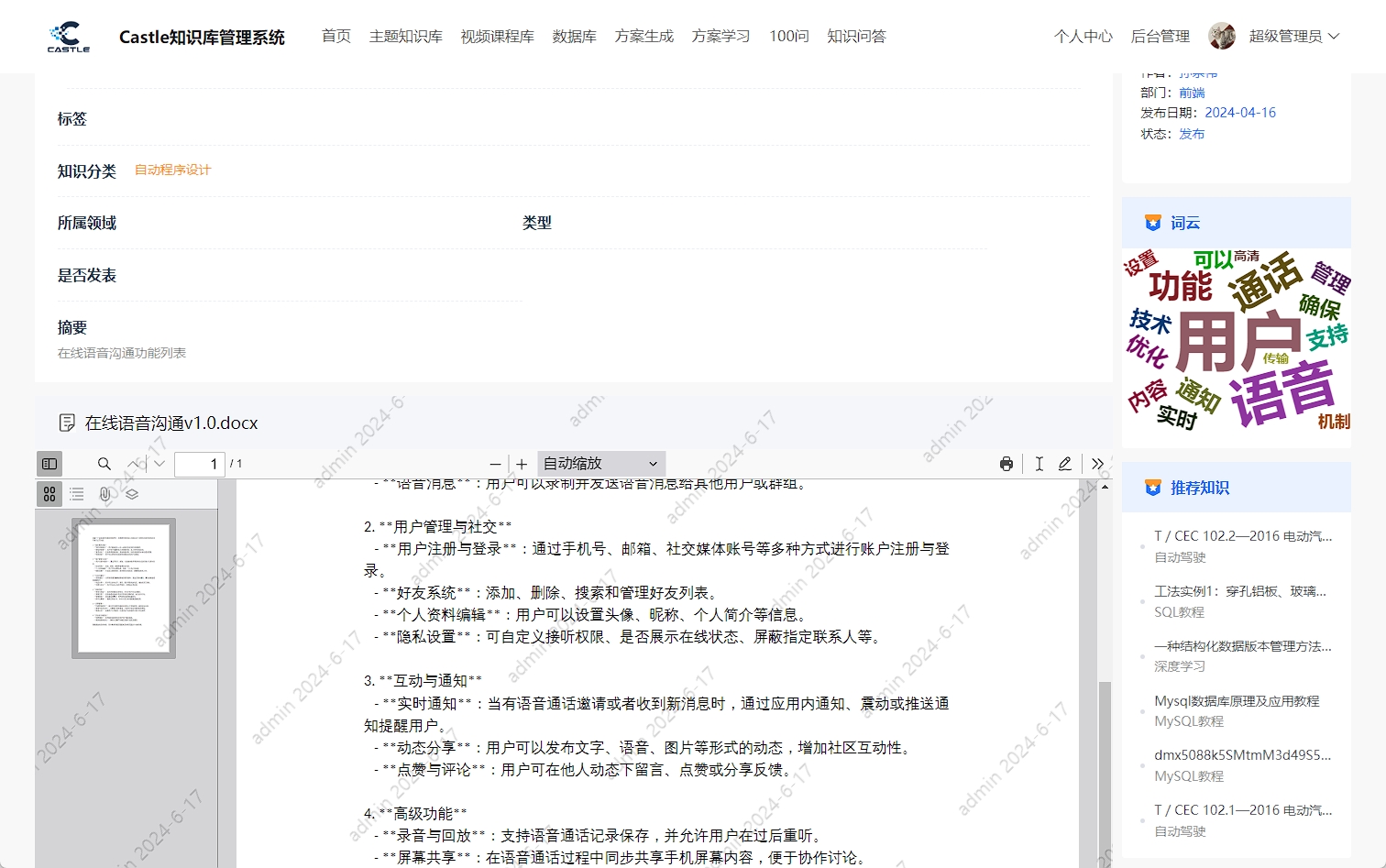This screenshot has width=1386, height=868.
Task: Select the print icon in the document toolbar
Action: coord(1006,464)
